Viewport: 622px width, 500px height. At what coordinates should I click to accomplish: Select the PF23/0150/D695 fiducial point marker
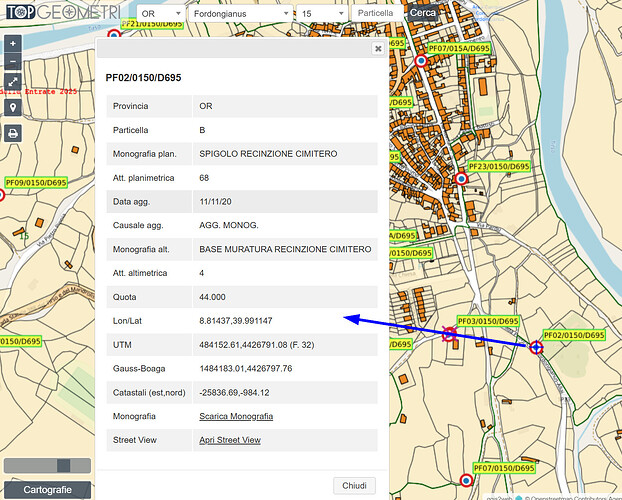click(x=461, y=179)
